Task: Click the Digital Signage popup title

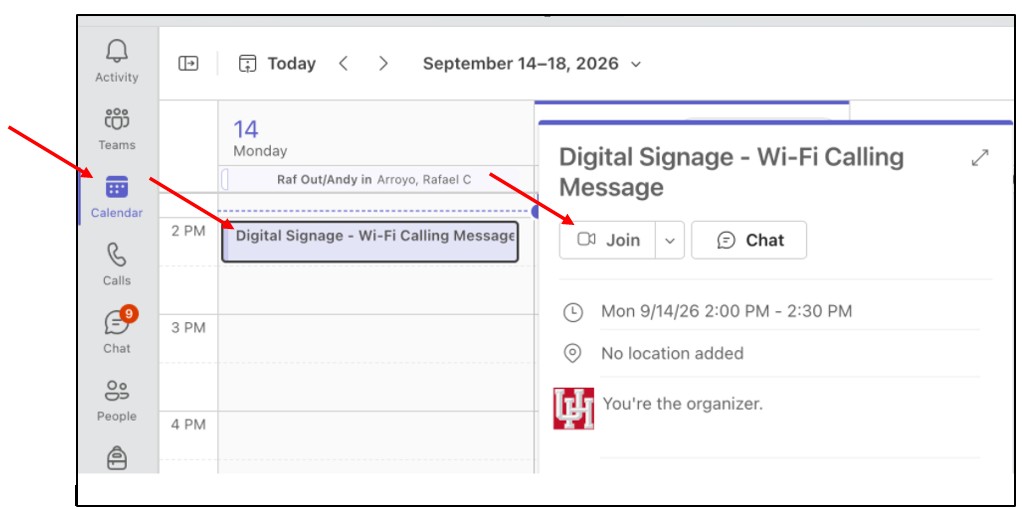Action: coord(731,172)
